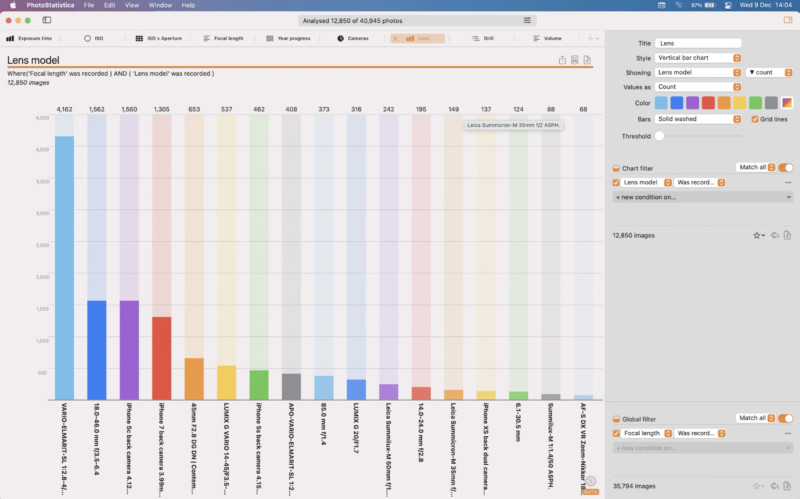
Task: Remove the Lens model filter condition
Action: [x=787, y=183]
